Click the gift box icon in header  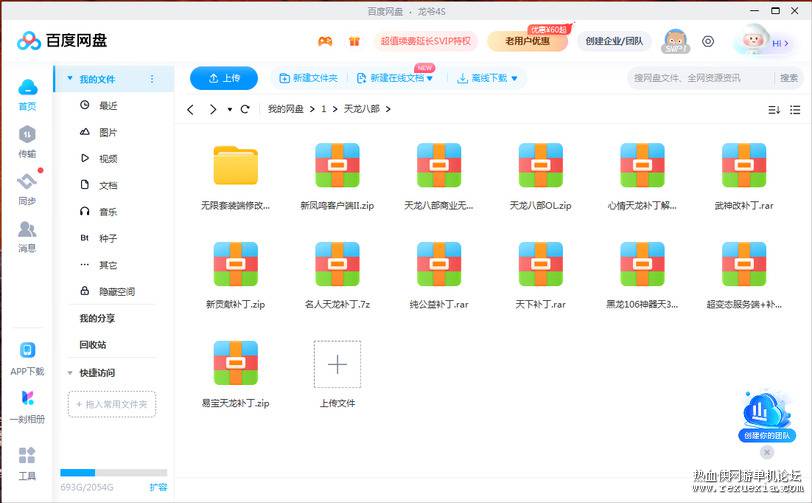click(x=354, y=41)
